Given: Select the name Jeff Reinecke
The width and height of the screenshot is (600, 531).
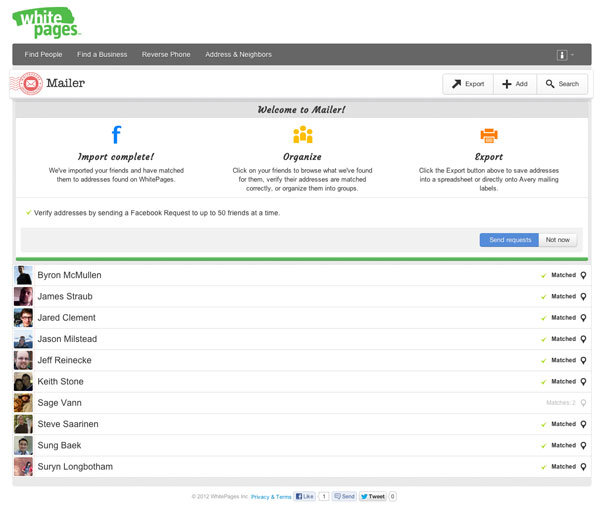Looking at the screenshot, I should coord(64,360).
